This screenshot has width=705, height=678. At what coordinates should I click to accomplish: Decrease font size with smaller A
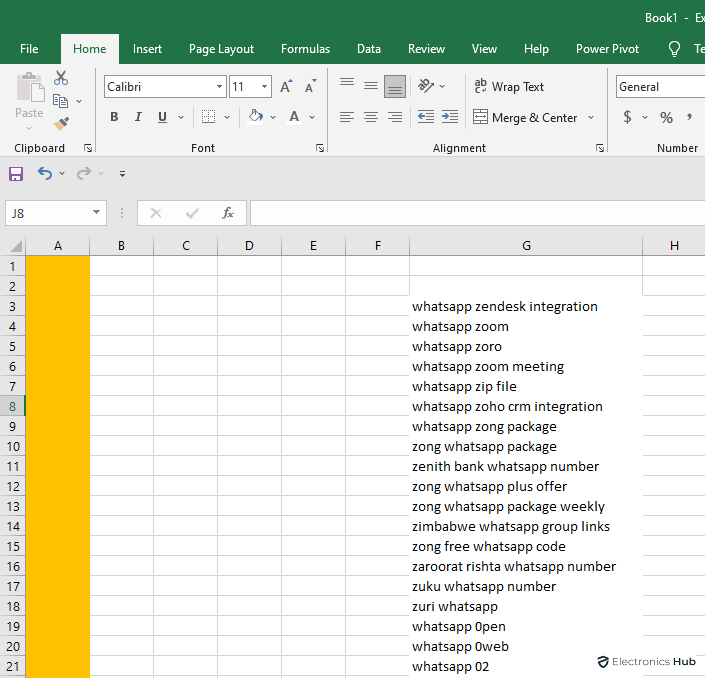pos(310,86)
